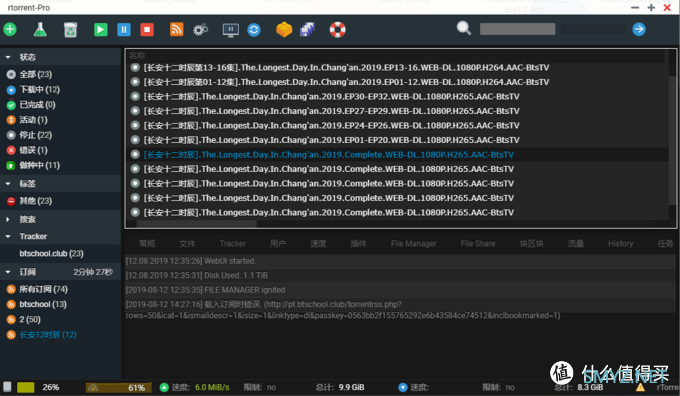
Task: Click the WebUI started log line
Action: [400, 261]
